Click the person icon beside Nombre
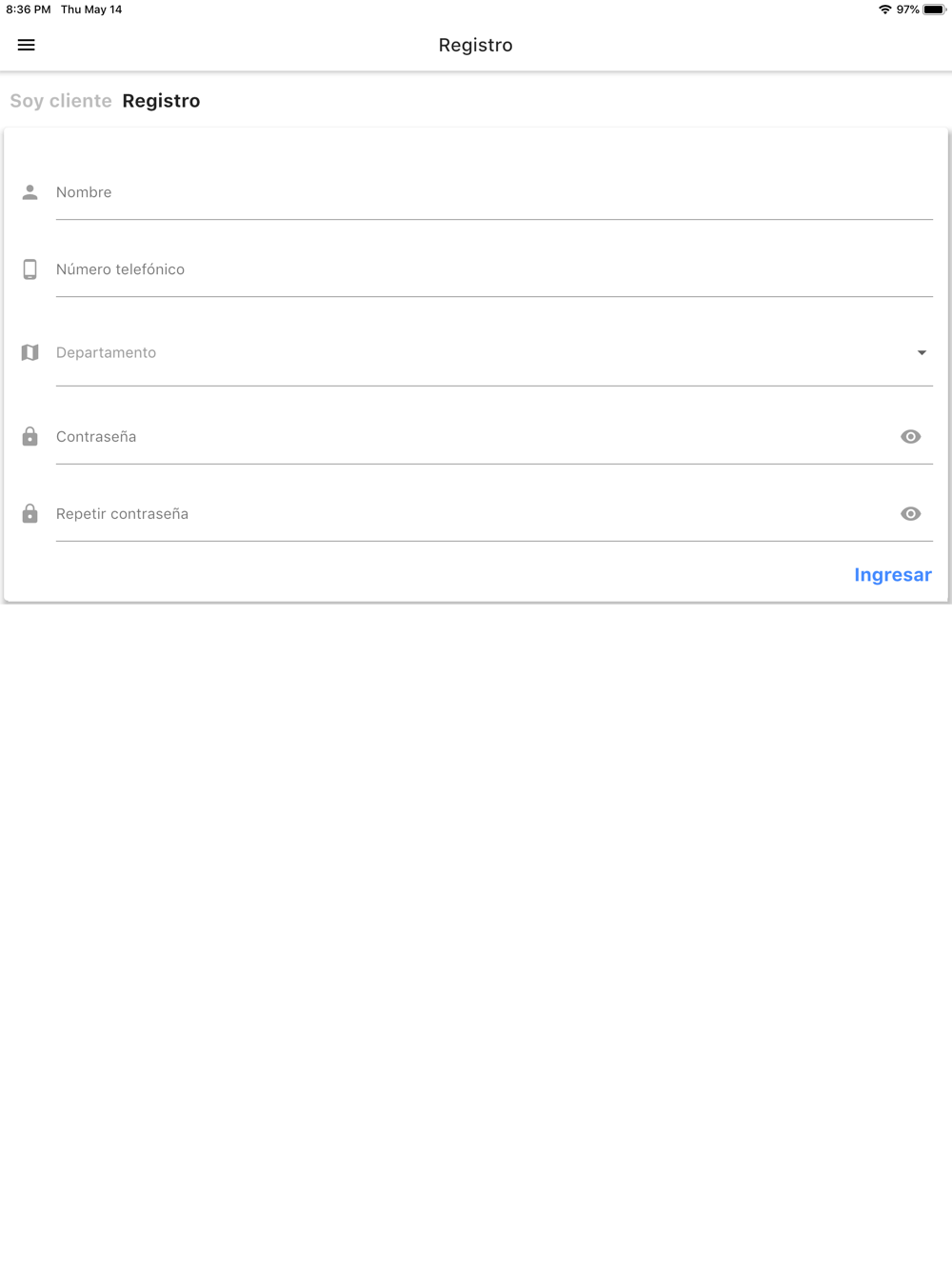This screenshot has height=1270, width=952. point(30,192)
